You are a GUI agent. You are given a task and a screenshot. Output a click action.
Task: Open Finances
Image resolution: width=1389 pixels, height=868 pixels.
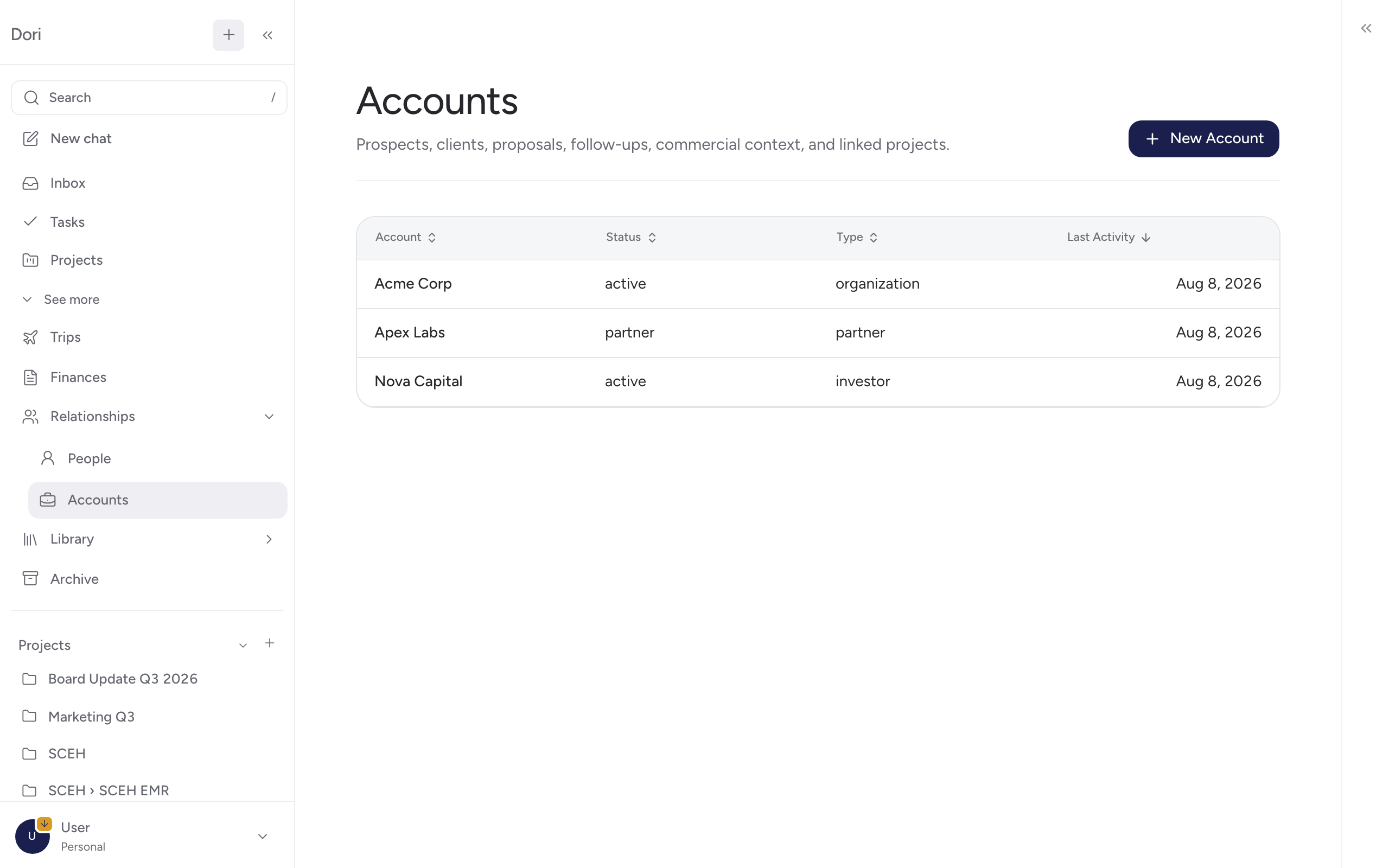(x=149, y=377)
